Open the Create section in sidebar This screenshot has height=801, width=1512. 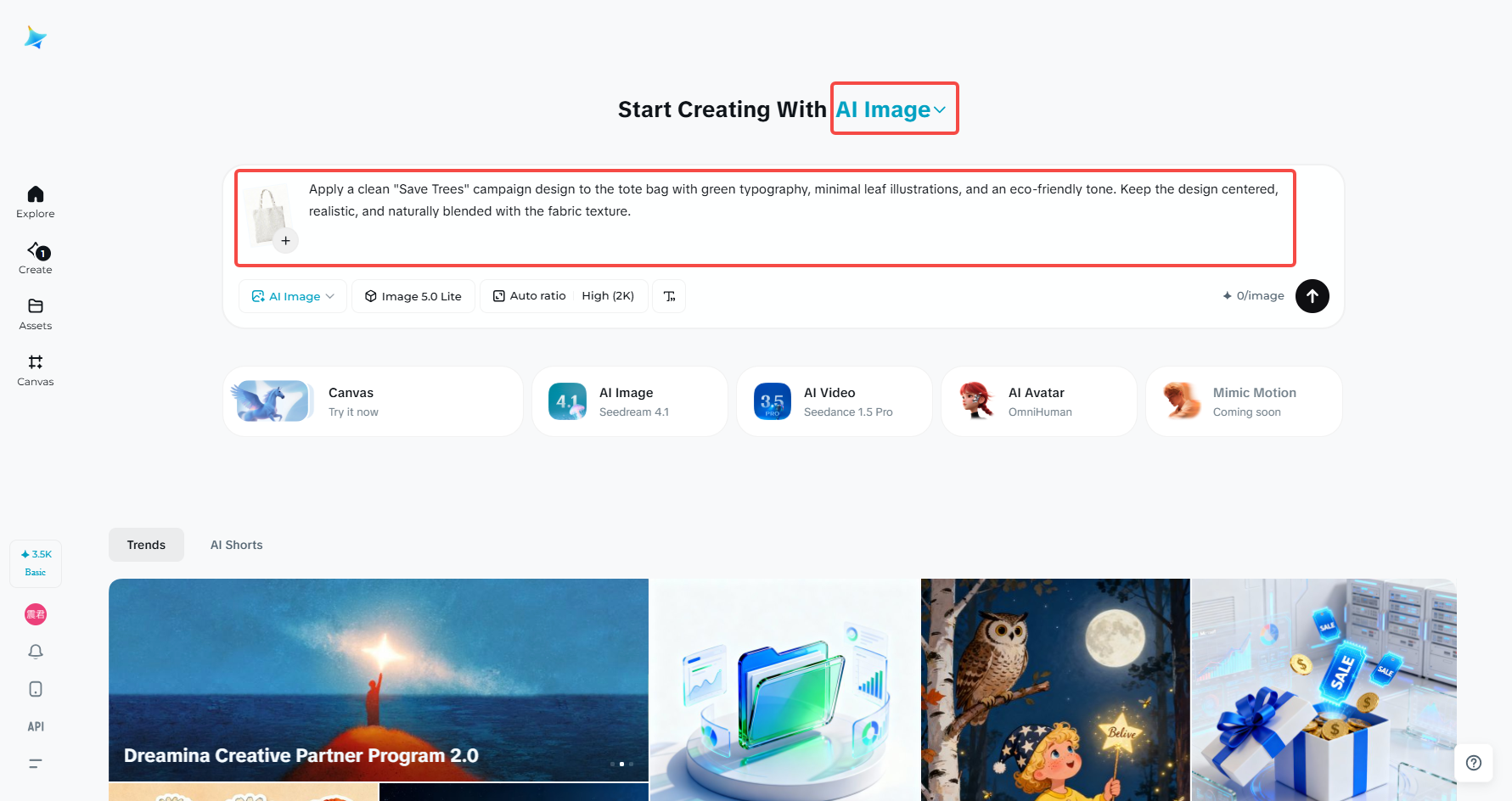click(x=36, y=258)
